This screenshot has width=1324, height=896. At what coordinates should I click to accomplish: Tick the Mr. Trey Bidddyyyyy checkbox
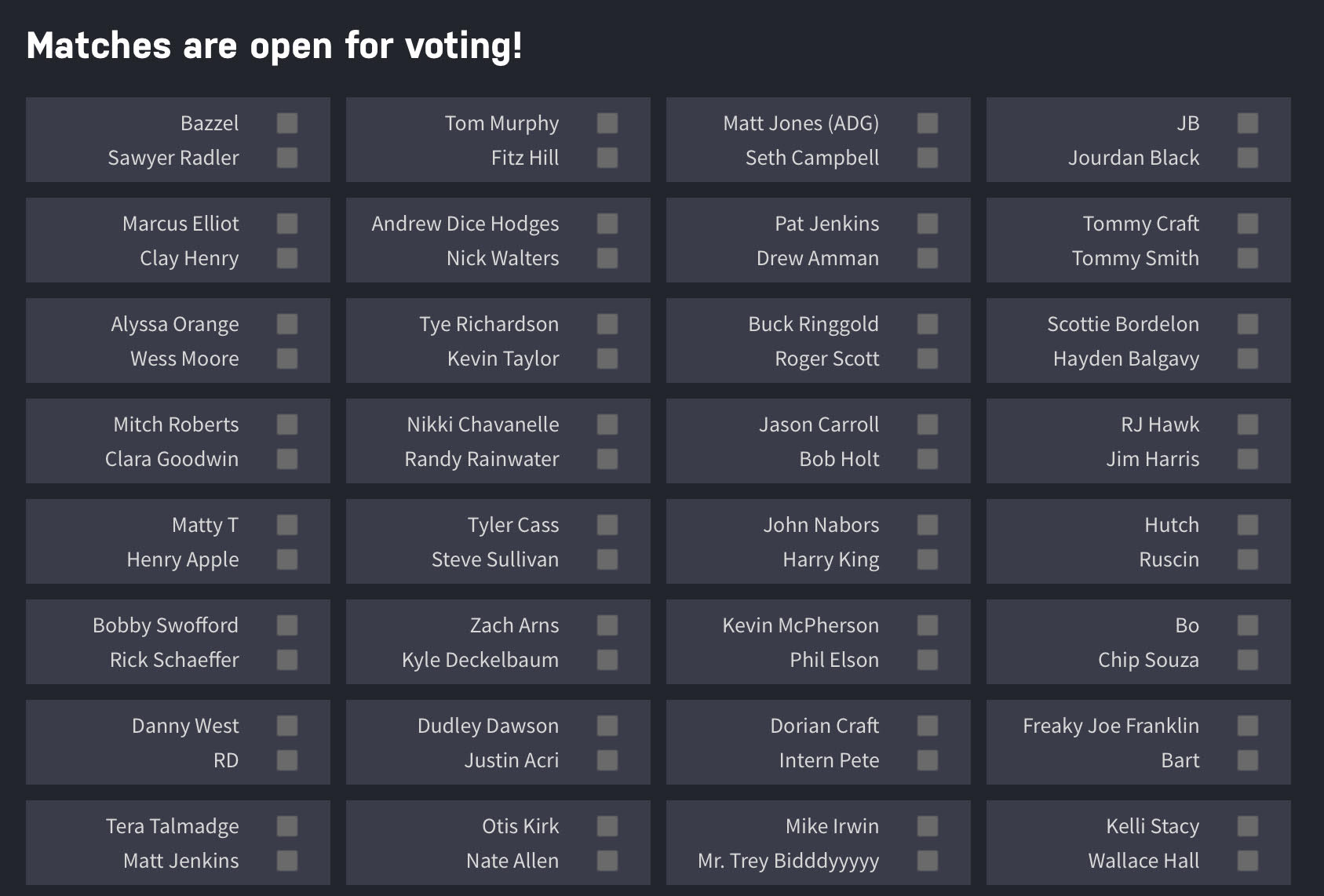click(928, 861)
